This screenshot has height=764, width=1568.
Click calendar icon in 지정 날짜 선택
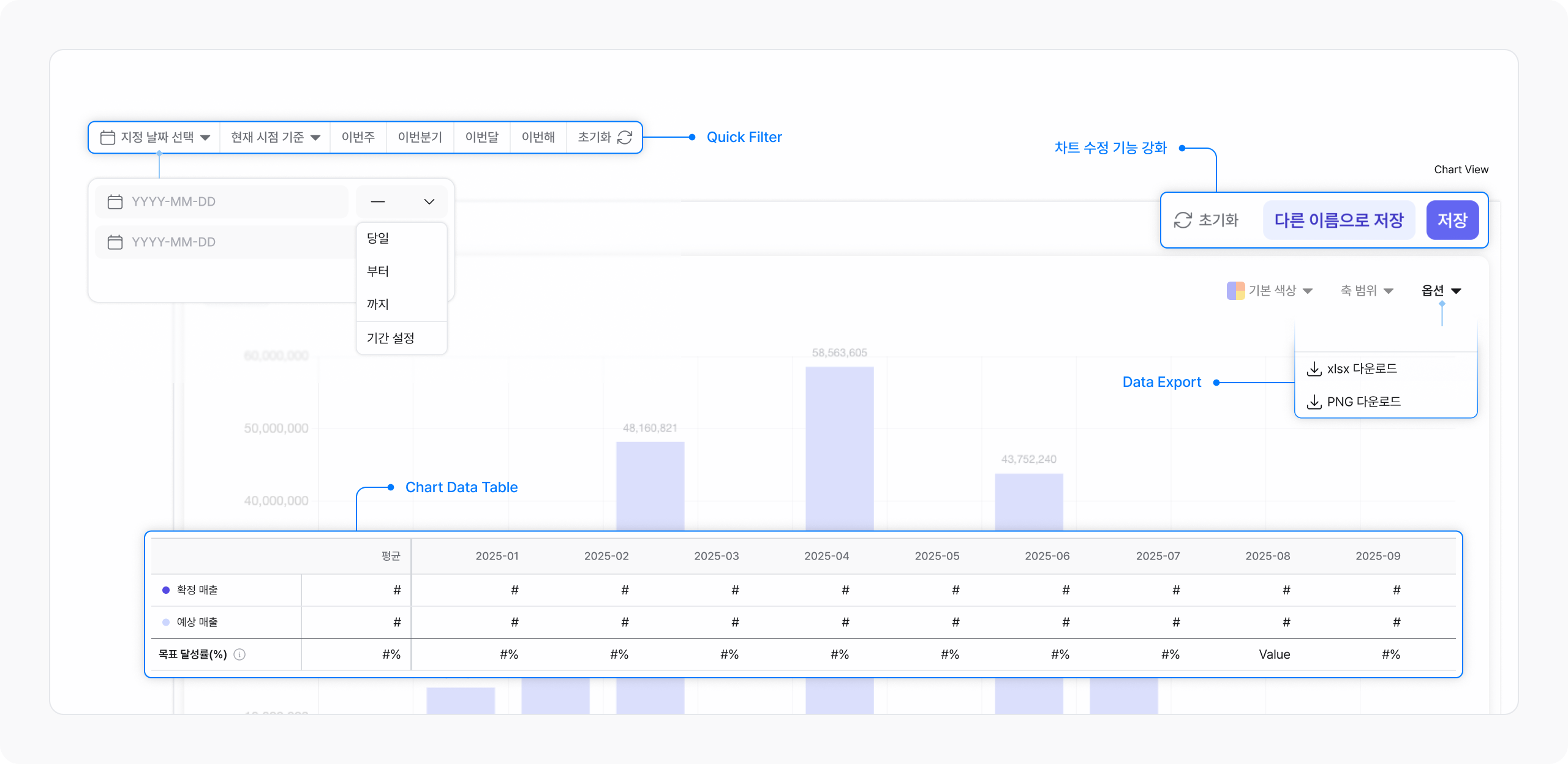[107, 137]
